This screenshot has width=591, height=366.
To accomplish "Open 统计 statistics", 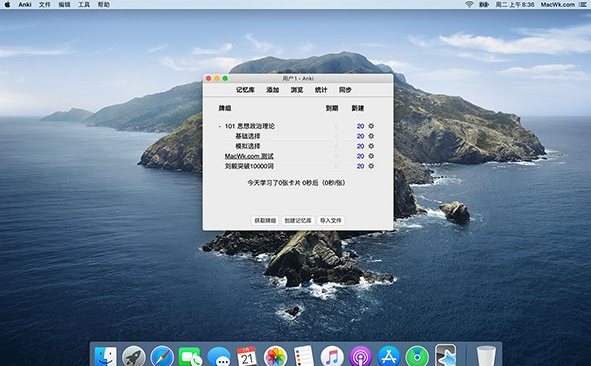I will click(x=321, y=90).
